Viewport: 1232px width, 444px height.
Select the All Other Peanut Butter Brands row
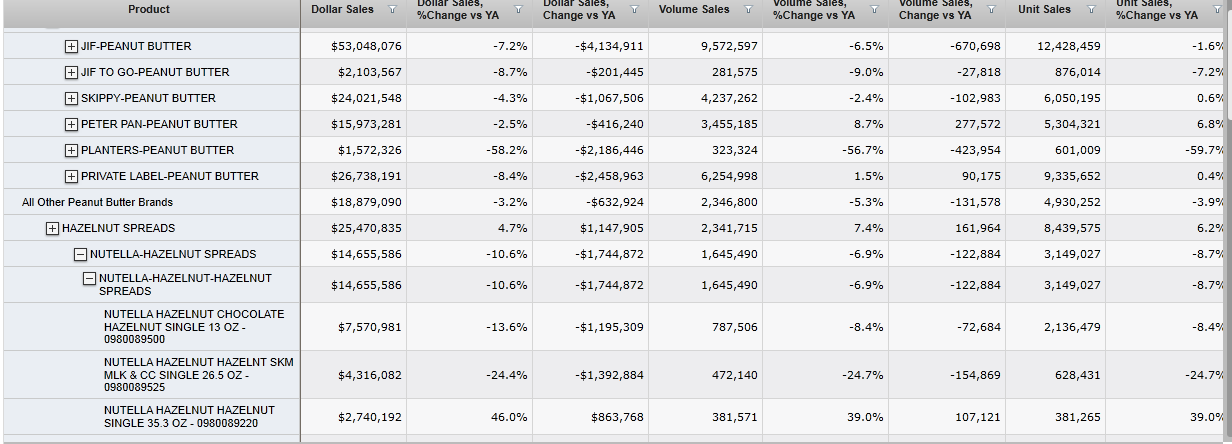97,202
